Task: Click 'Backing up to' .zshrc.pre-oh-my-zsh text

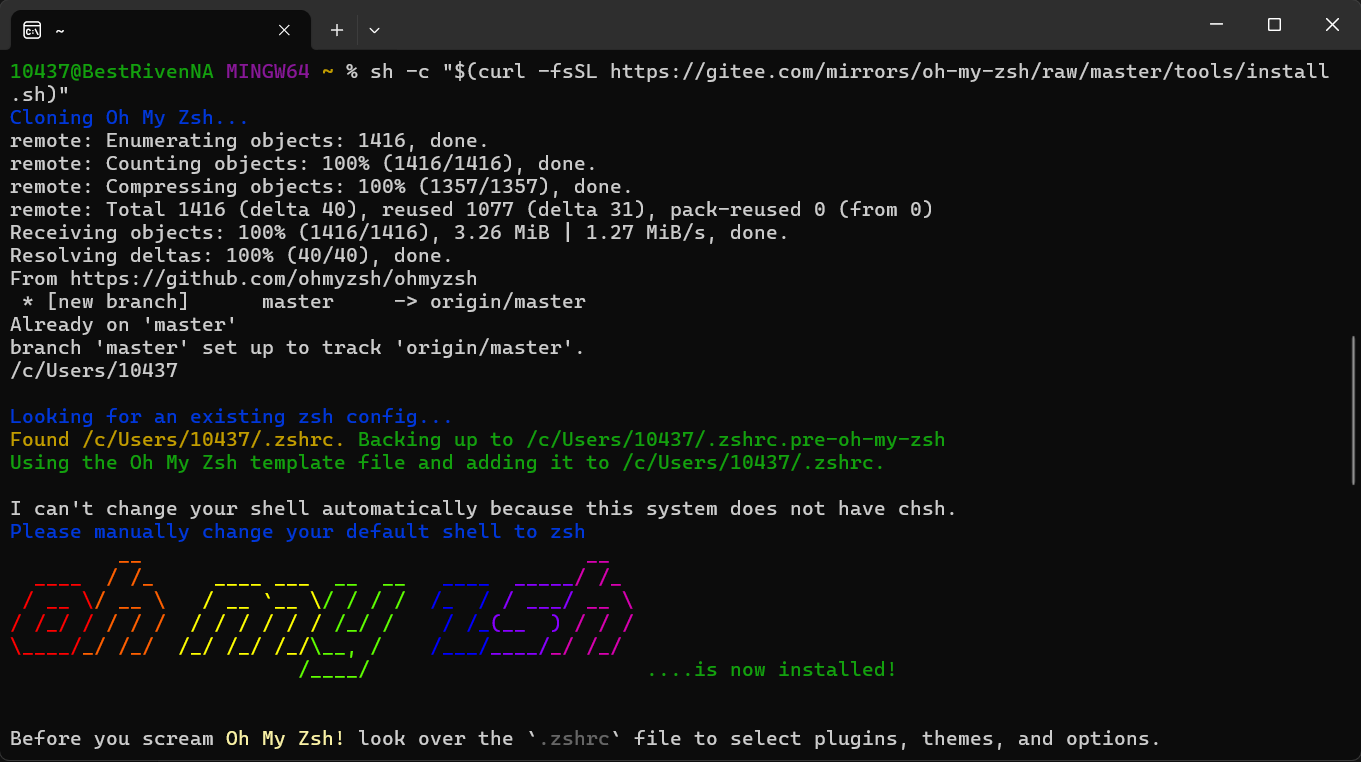Action: point(651,439)
